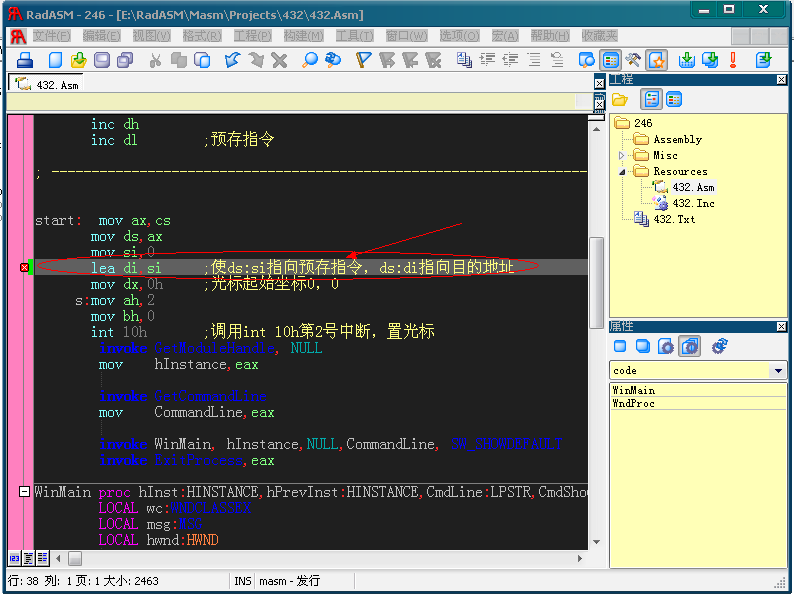Open the 宏(A) menu
Viewport: 794px width, 594px height.
(505, 35)
